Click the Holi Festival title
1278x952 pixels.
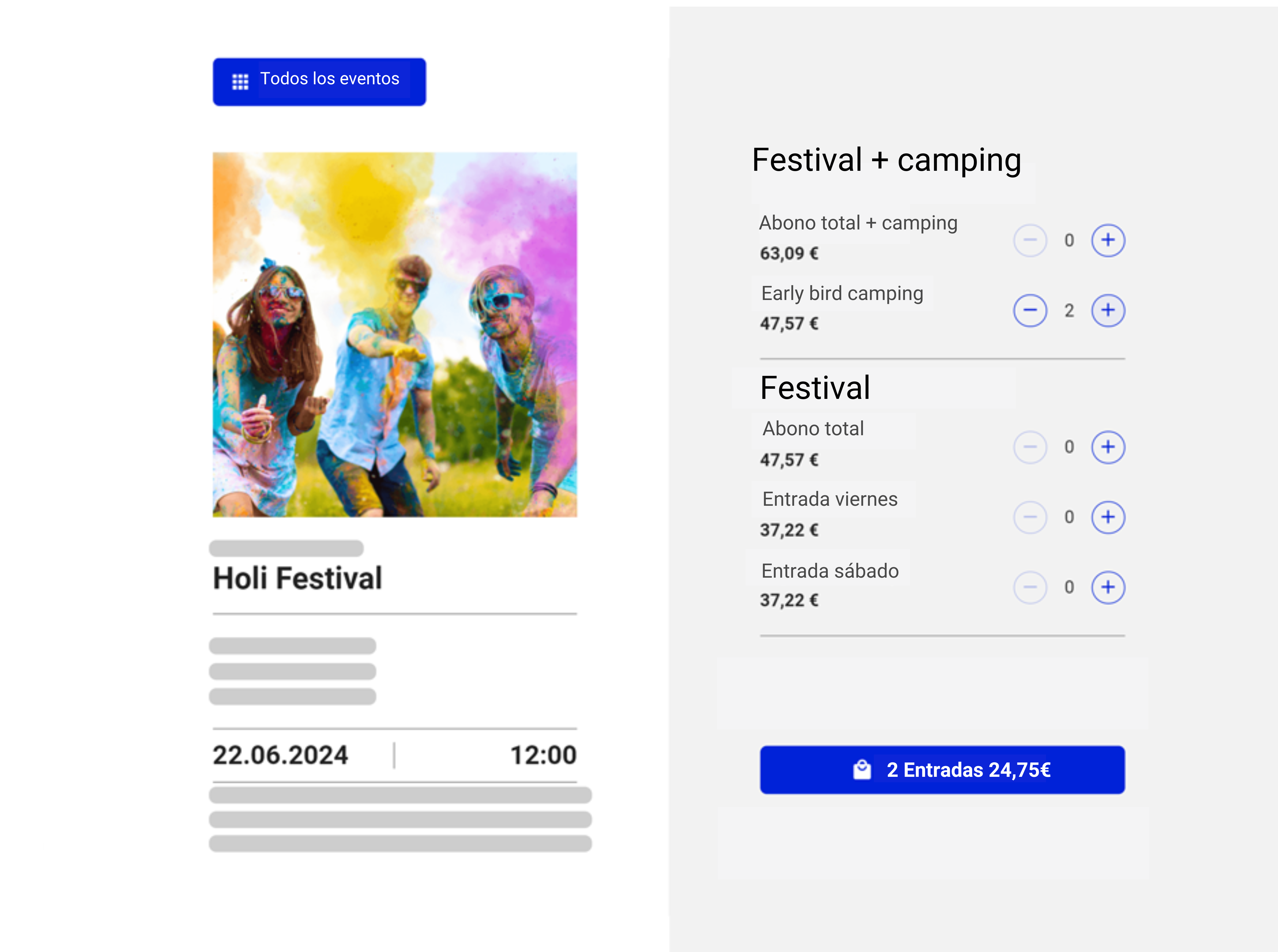[297, 578]
